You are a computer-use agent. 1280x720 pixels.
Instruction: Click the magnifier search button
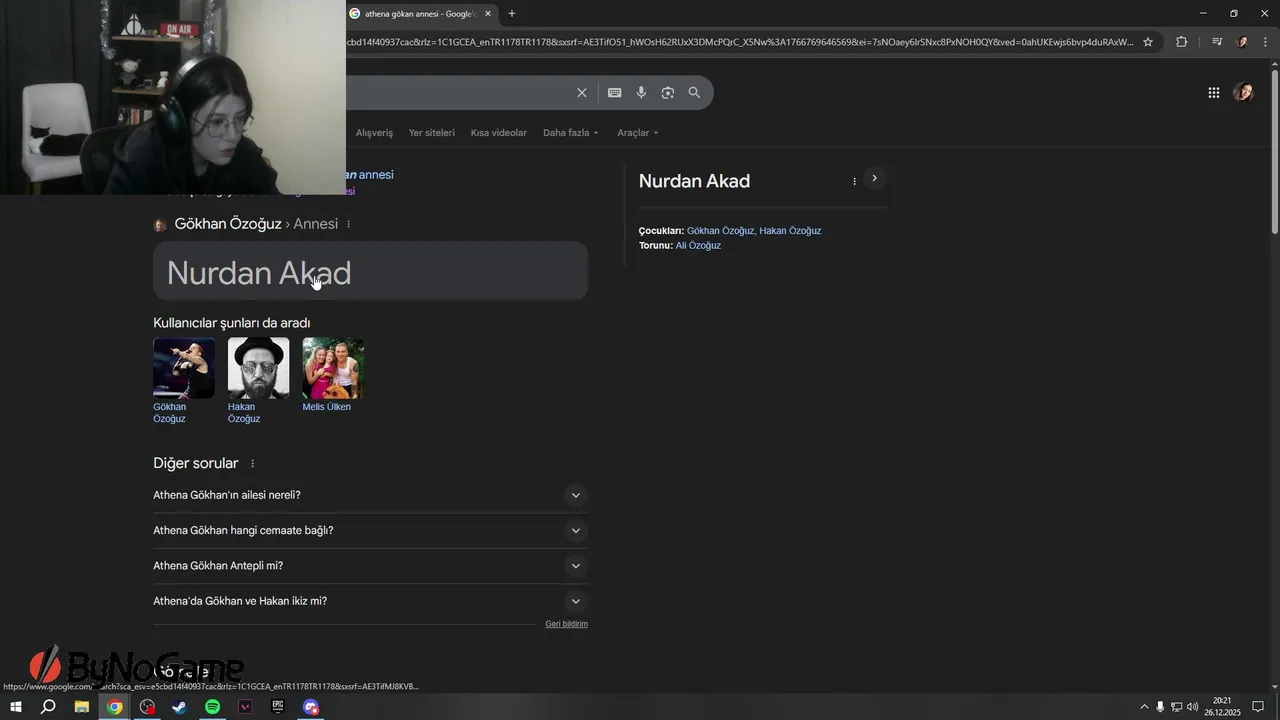tap(694, 92)
